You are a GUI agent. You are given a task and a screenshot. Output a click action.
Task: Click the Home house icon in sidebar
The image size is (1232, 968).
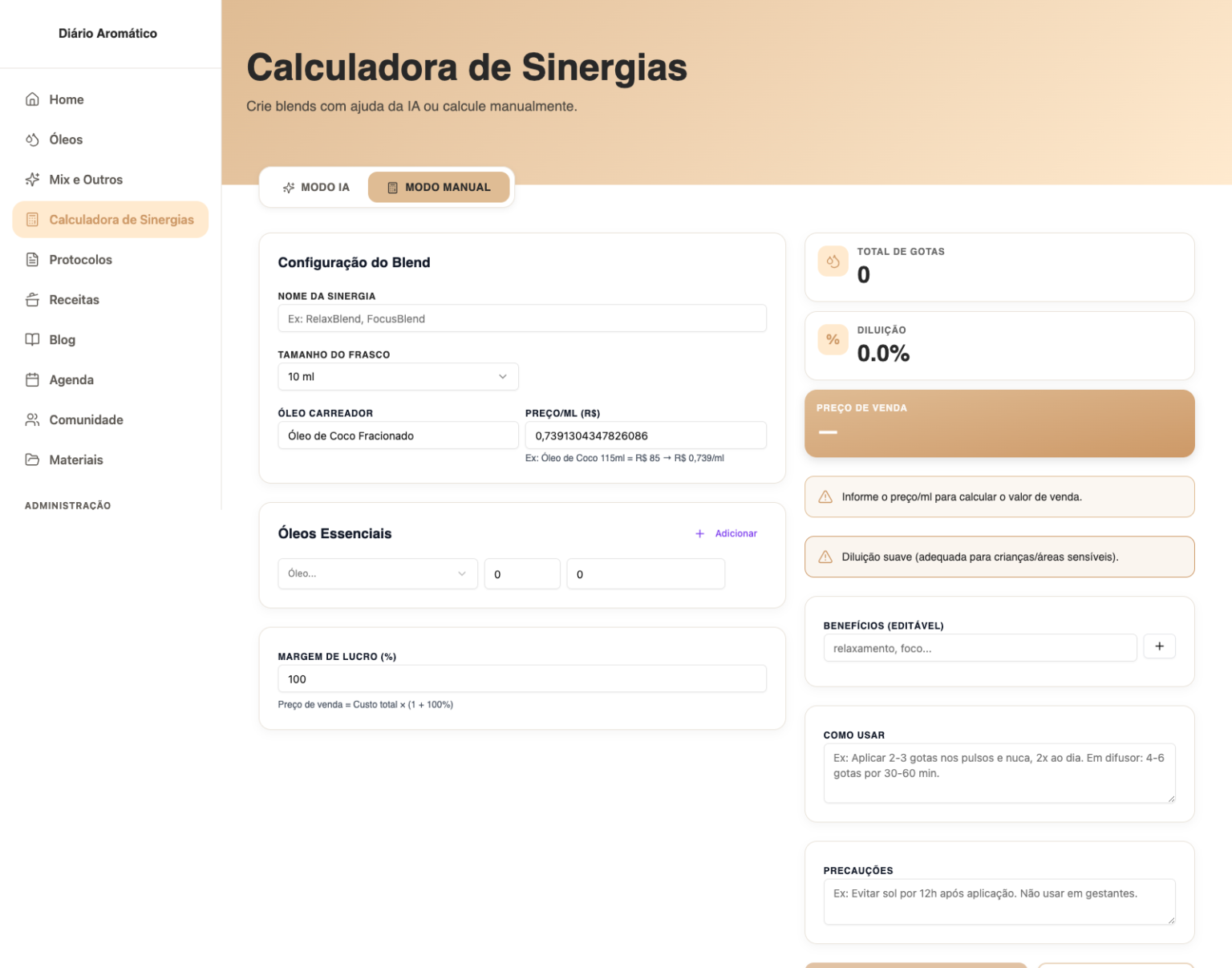32,99
